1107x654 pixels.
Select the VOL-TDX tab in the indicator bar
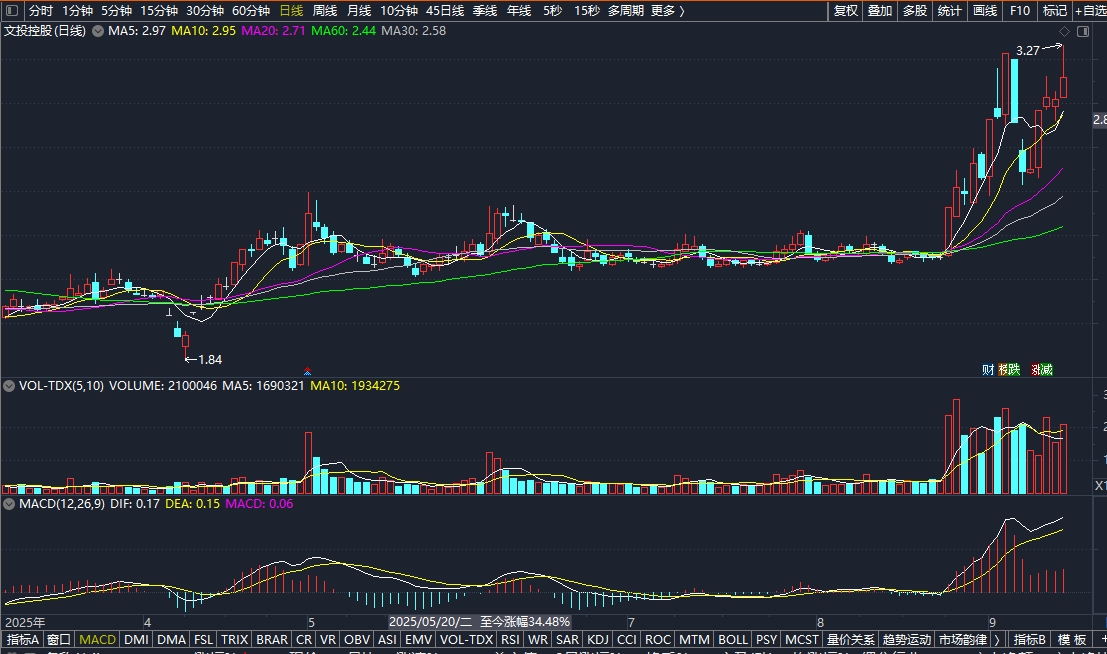[466, 639]
